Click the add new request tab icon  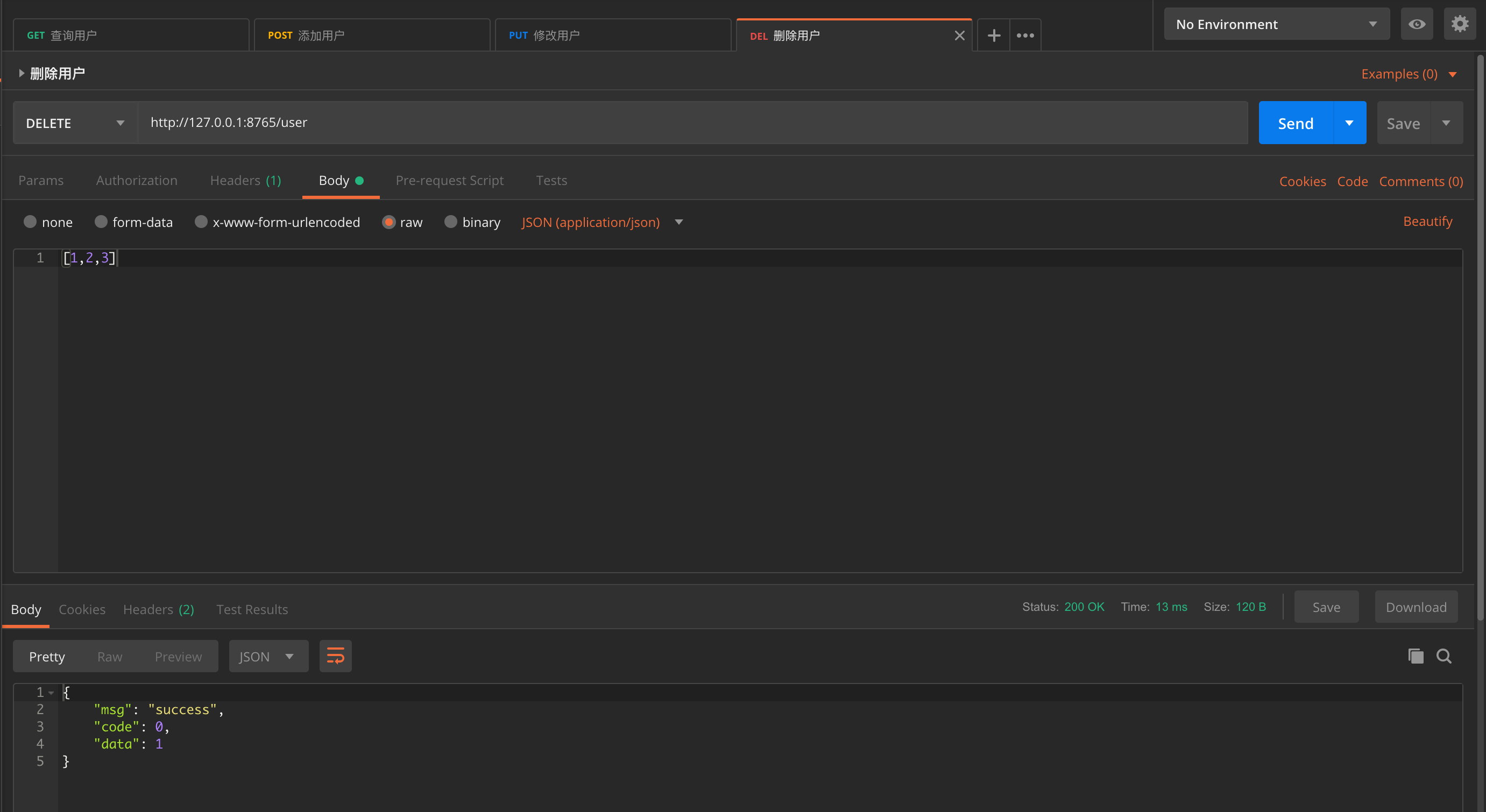993,35
